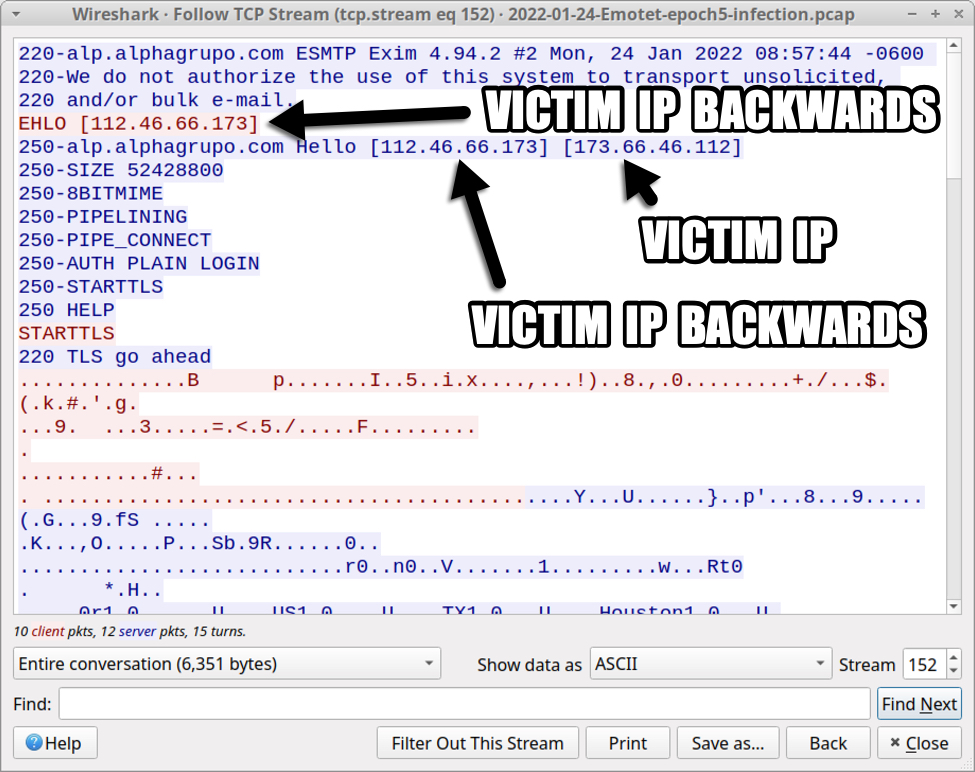Click the Help button

[x=55, y=743]
